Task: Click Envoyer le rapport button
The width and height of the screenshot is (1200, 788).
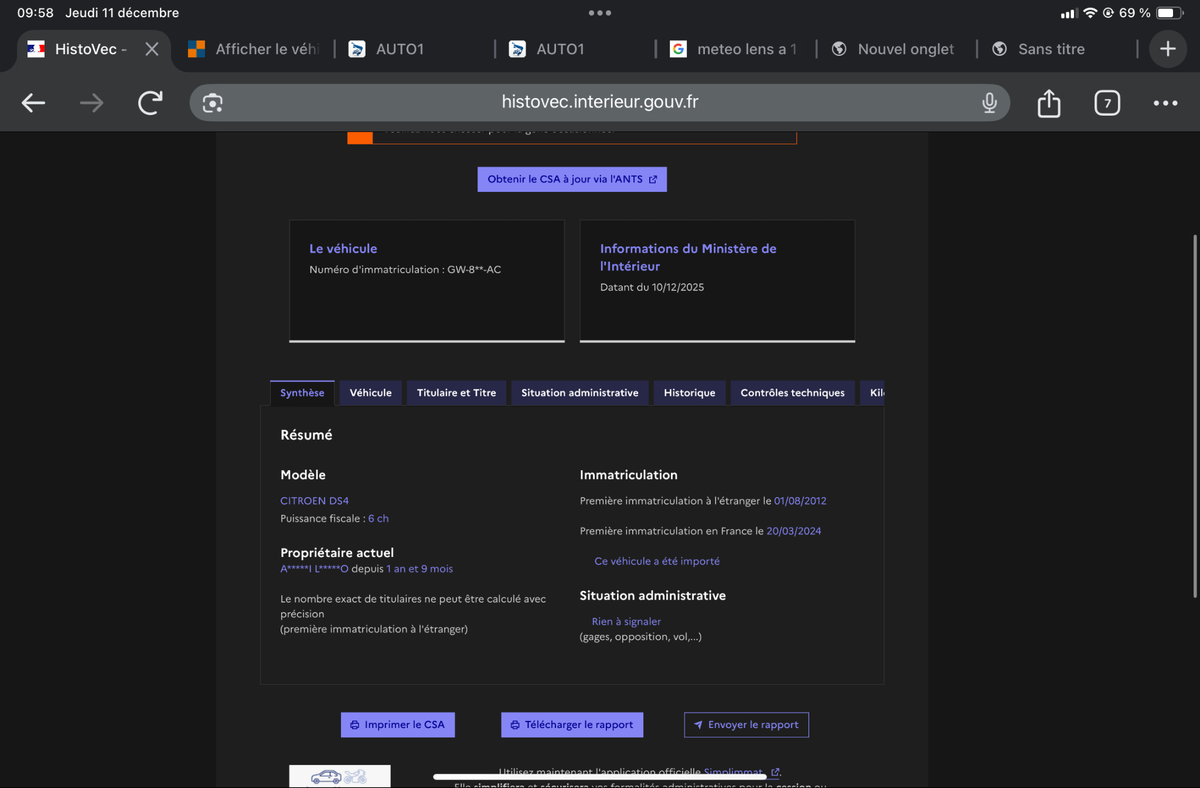Action: [746, 725]
